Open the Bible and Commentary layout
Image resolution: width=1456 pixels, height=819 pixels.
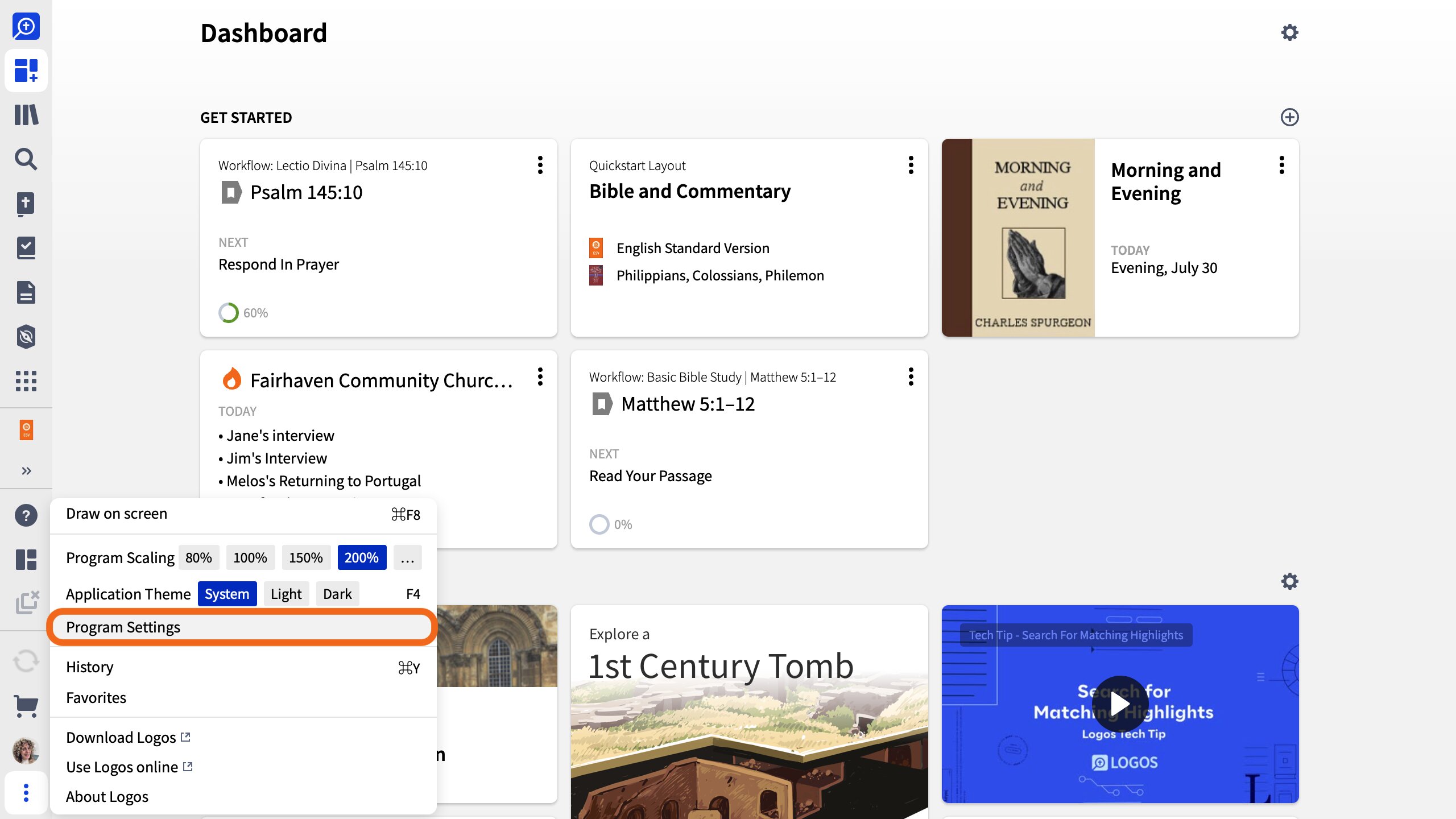[690, 191]
